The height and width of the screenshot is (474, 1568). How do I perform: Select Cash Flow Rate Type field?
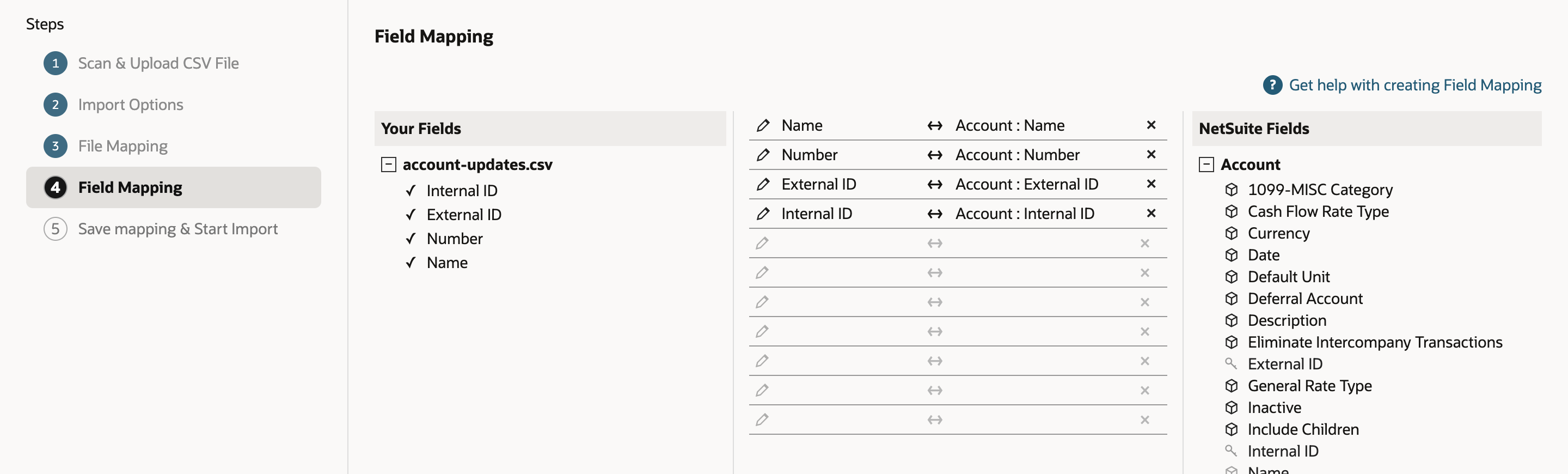(1318, 211)
